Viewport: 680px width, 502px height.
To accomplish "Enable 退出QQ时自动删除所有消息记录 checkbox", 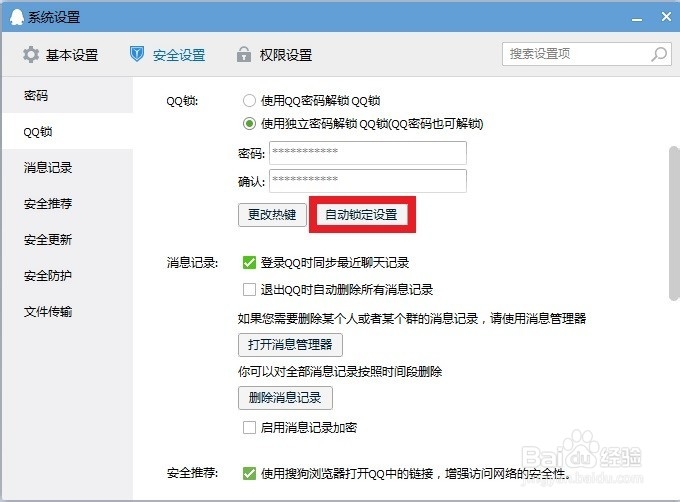I will click(249, 290).
